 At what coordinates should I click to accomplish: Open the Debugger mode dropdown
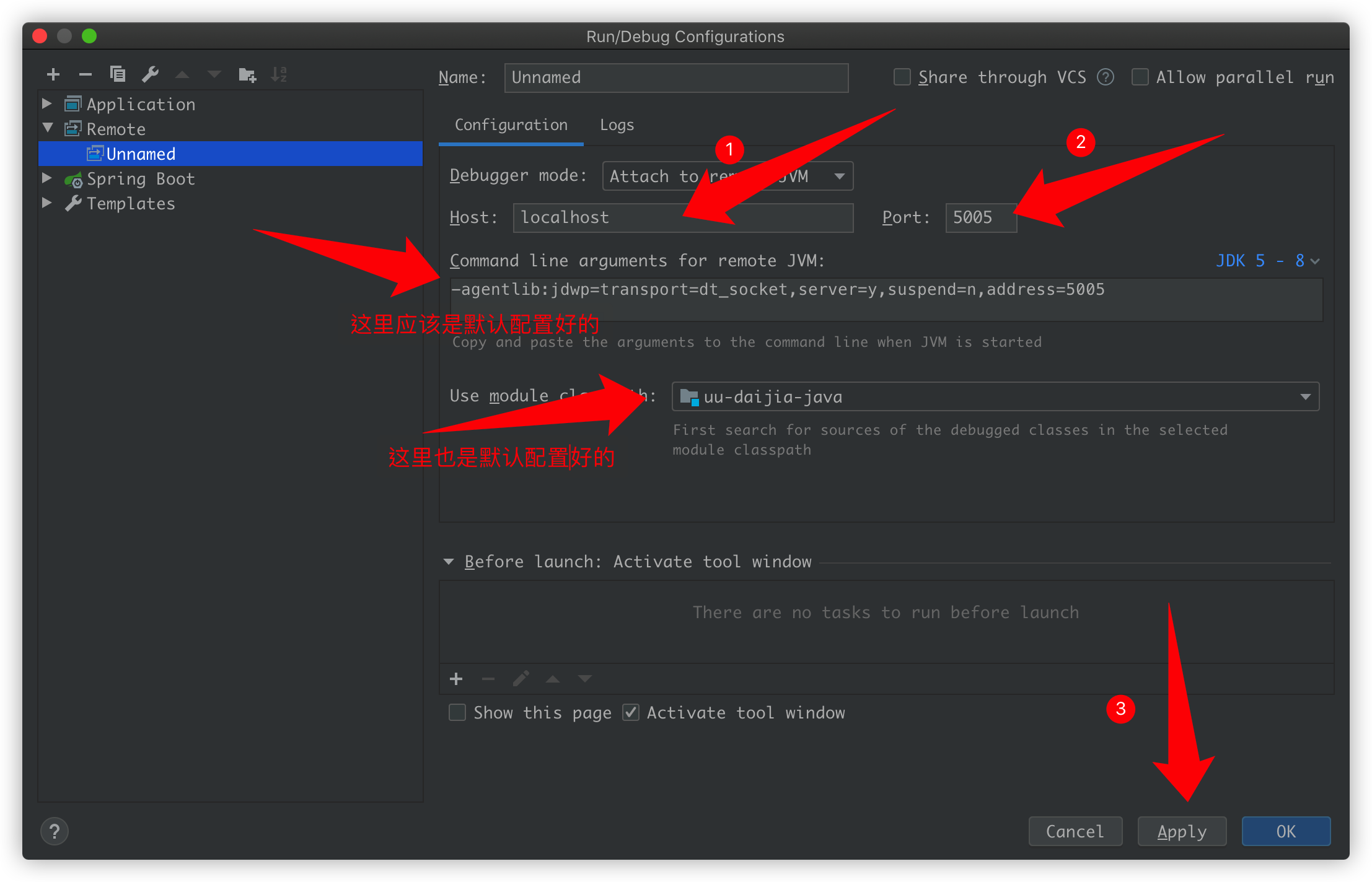coord(728,176)
